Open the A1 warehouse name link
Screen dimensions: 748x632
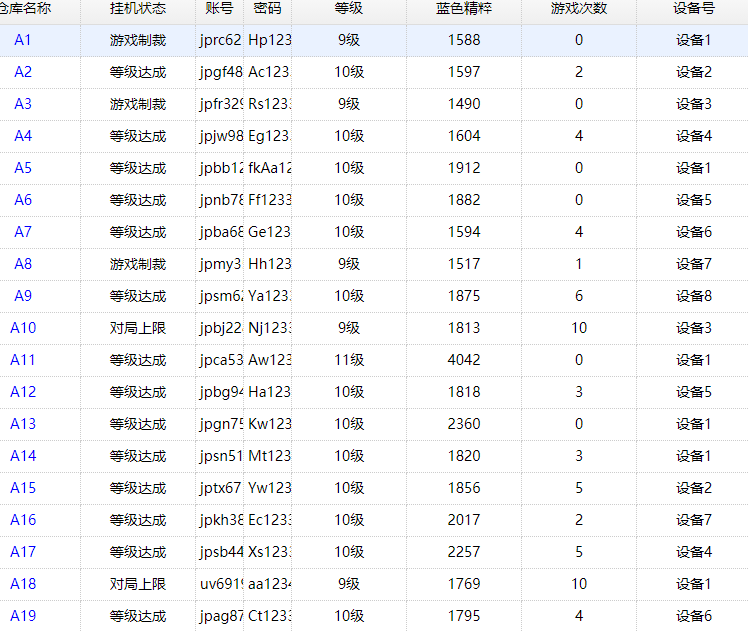23,40
